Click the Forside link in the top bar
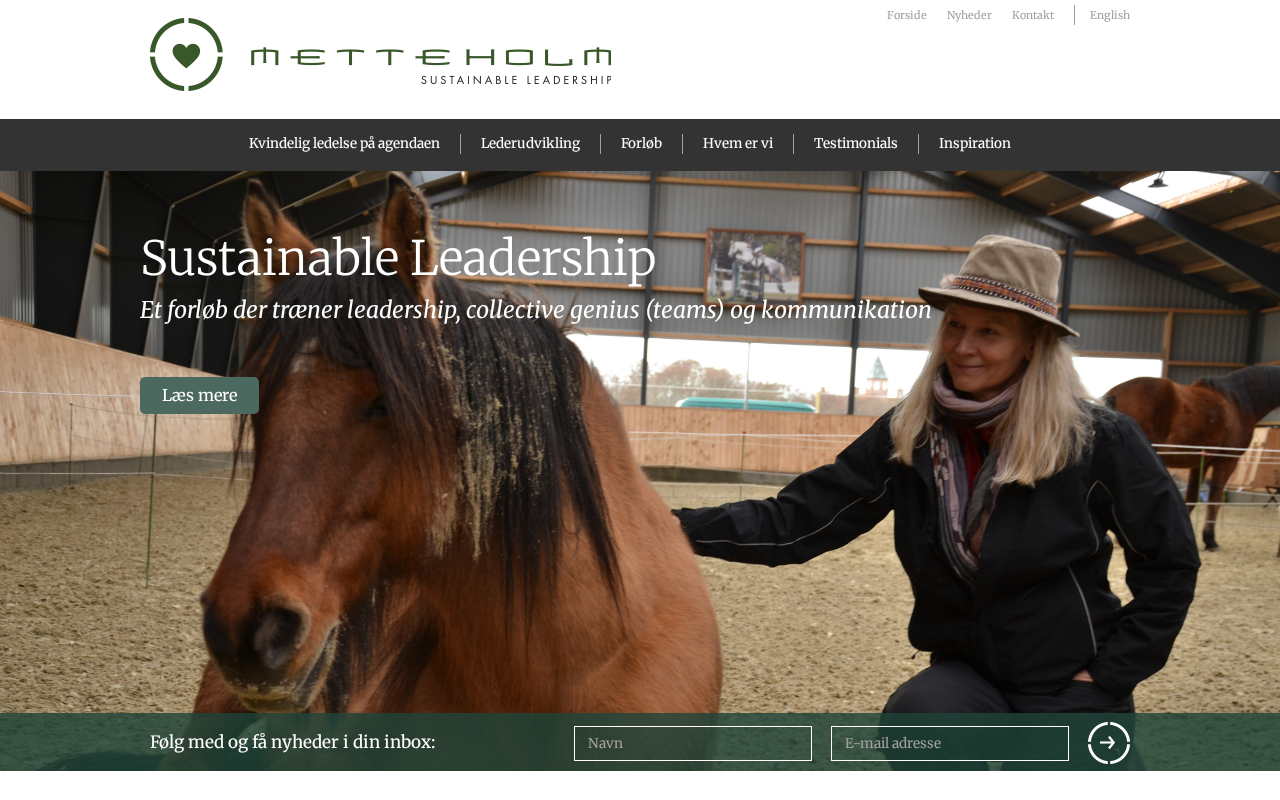1280x800 pixels. click(x=907, y=15)
